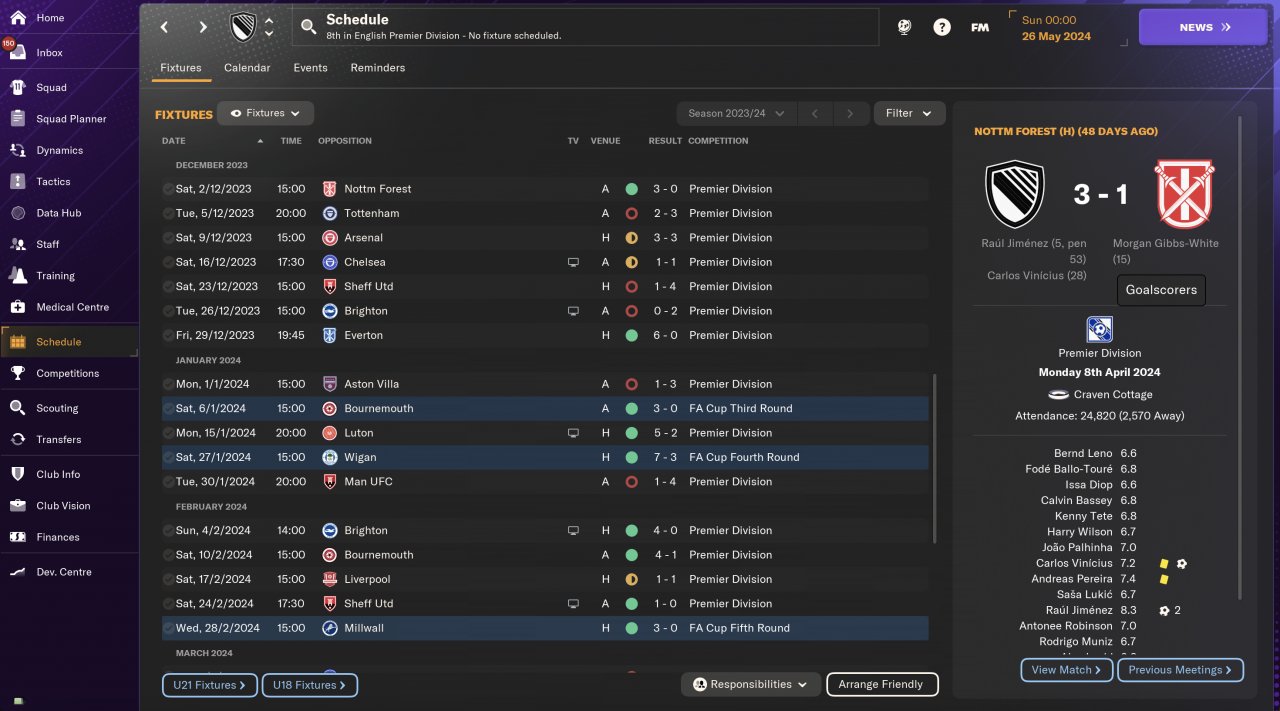Viewport: 1280px width, 711px height.
Task: Open the Tactics board icon
Action: click(18, 182)
